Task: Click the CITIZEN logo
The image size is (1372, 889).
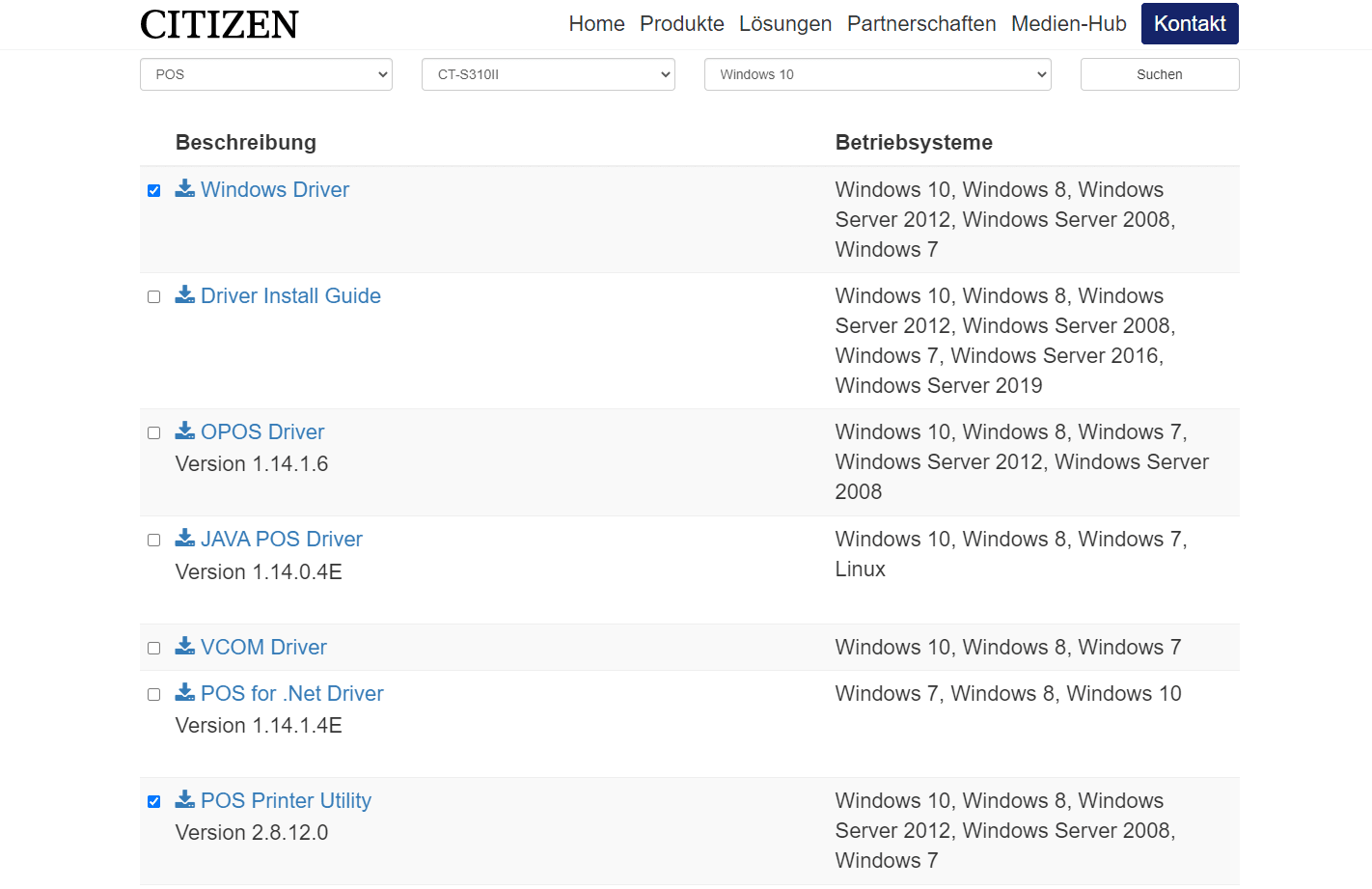Action: (219, 24)
